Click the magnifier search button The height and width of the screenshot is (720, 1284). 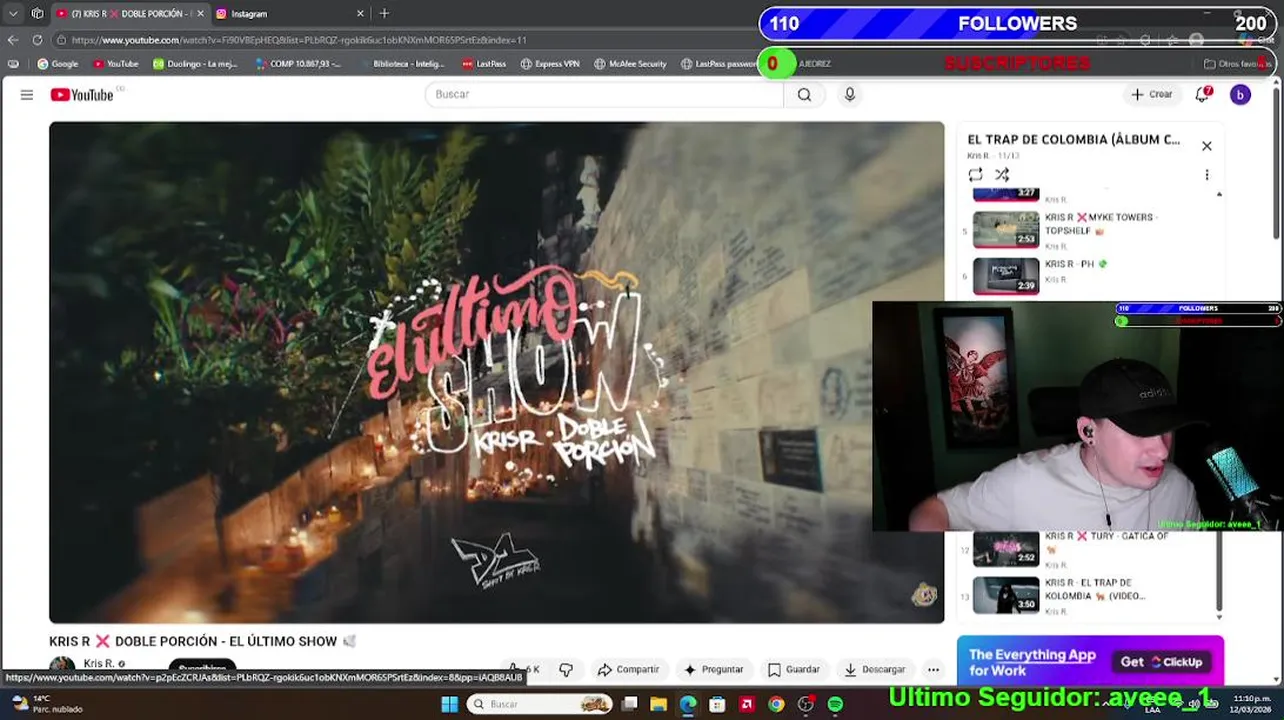tap(804, 94)
